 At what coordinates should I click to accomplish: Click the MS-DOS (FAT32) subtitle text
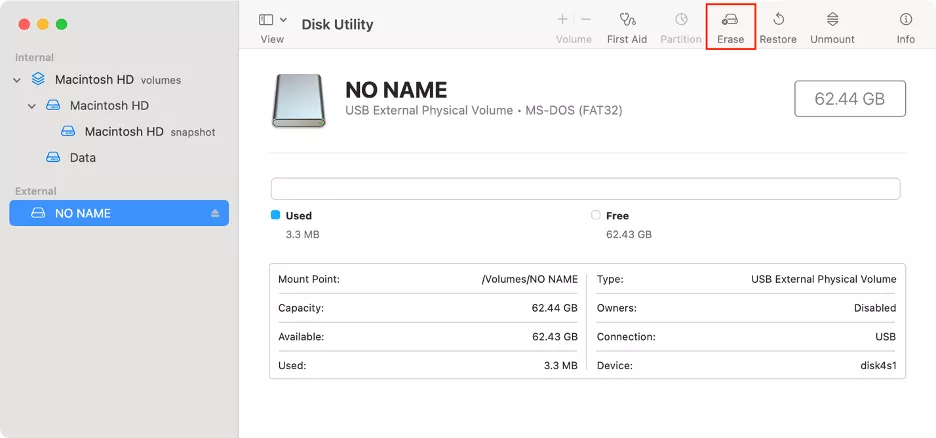pyautogui.click(x=574, y=110)
